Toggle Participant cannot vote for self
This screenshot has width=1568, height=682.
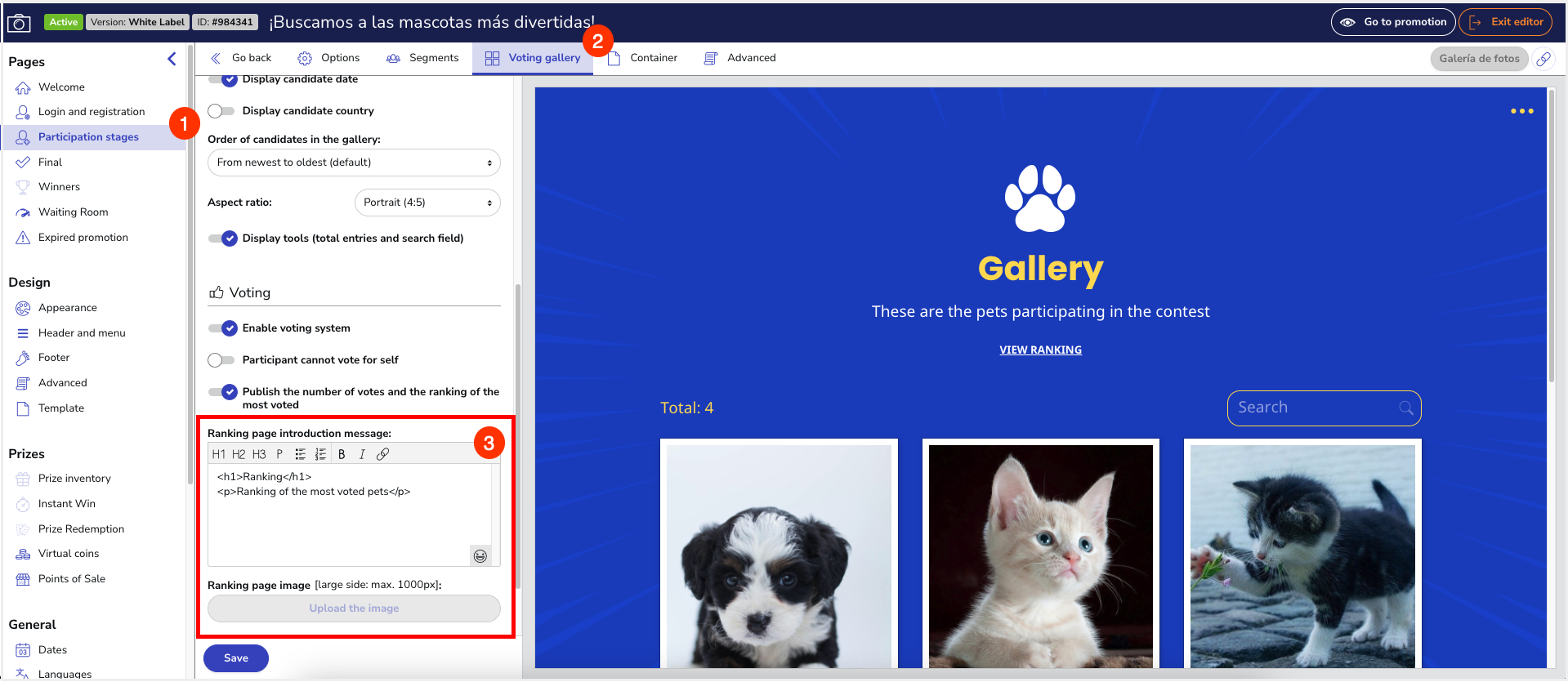221,360
